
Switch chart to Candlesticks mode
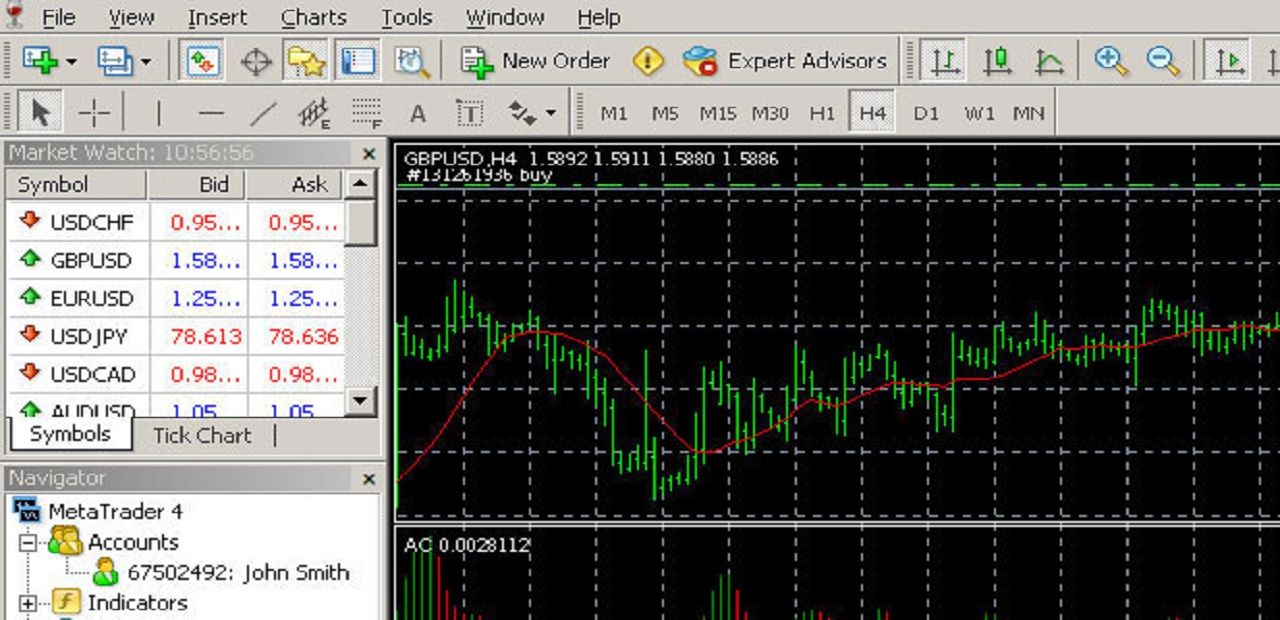click(x=997, y=61)
